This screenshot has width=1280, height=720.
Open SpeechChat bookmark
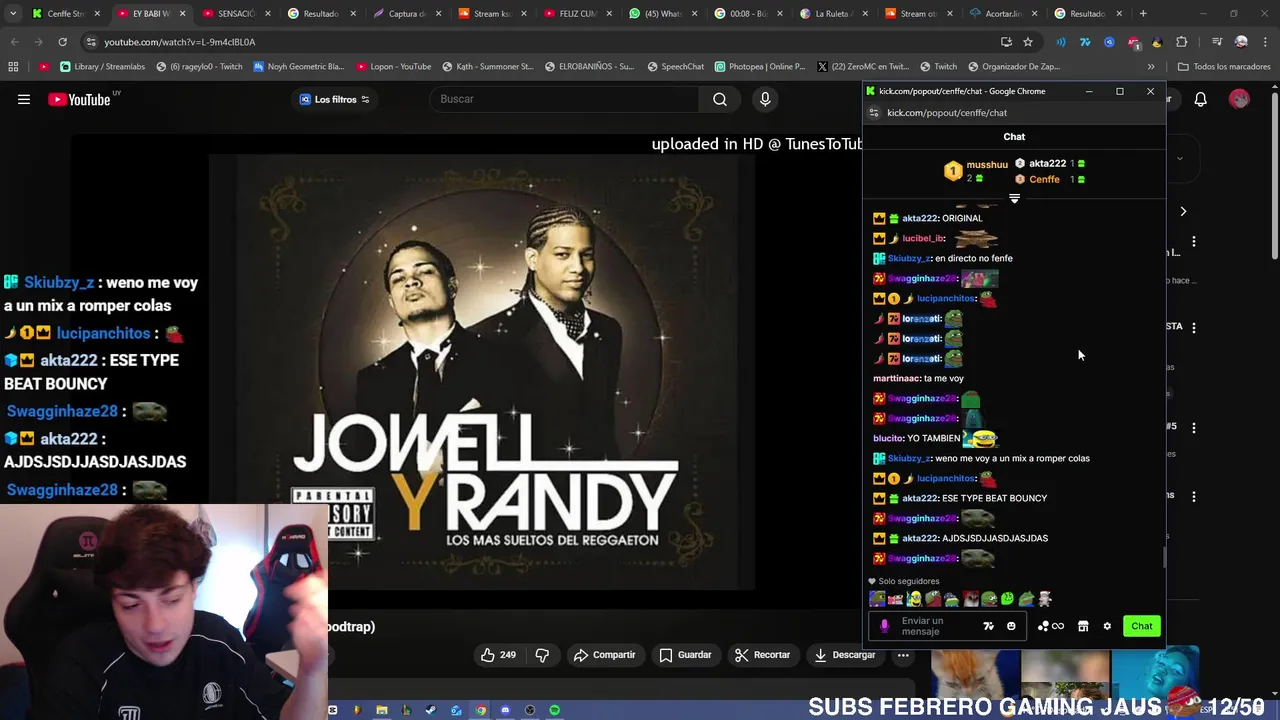pos(676,67)
